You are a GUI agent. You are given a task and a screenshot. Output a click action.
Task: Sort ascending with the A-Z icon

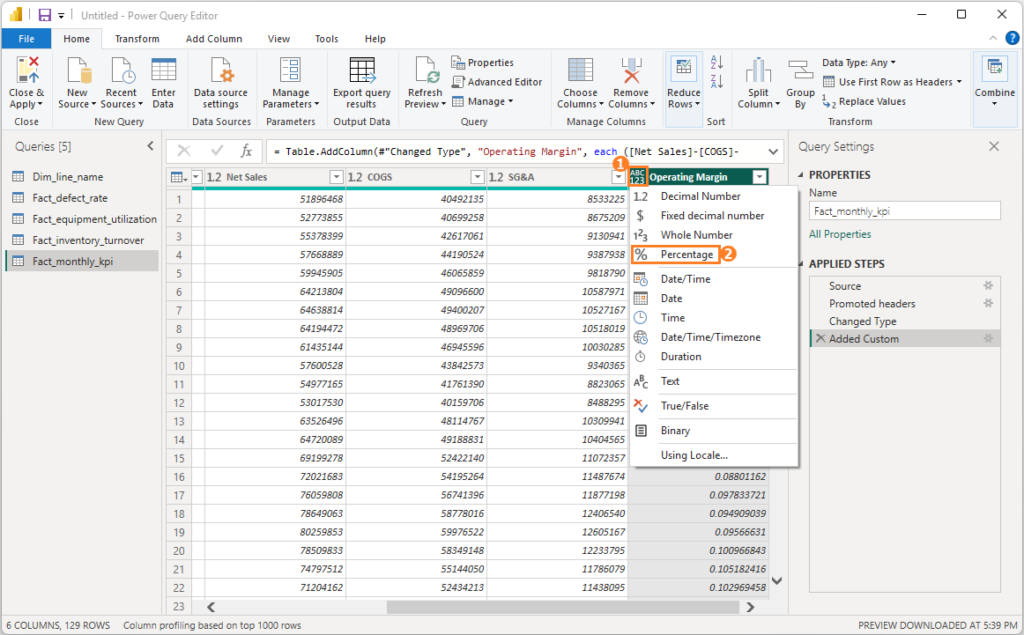point(716,62)
